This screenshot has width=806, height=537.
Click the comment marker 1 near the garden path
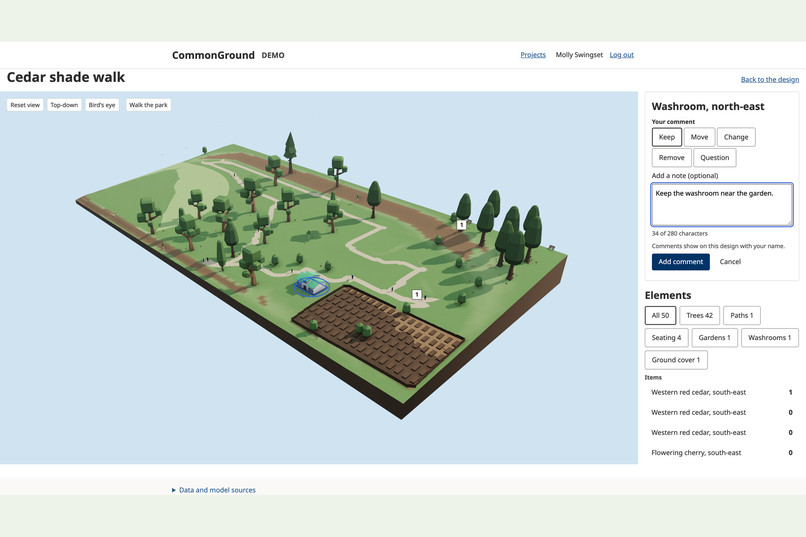tap(417, 294)
